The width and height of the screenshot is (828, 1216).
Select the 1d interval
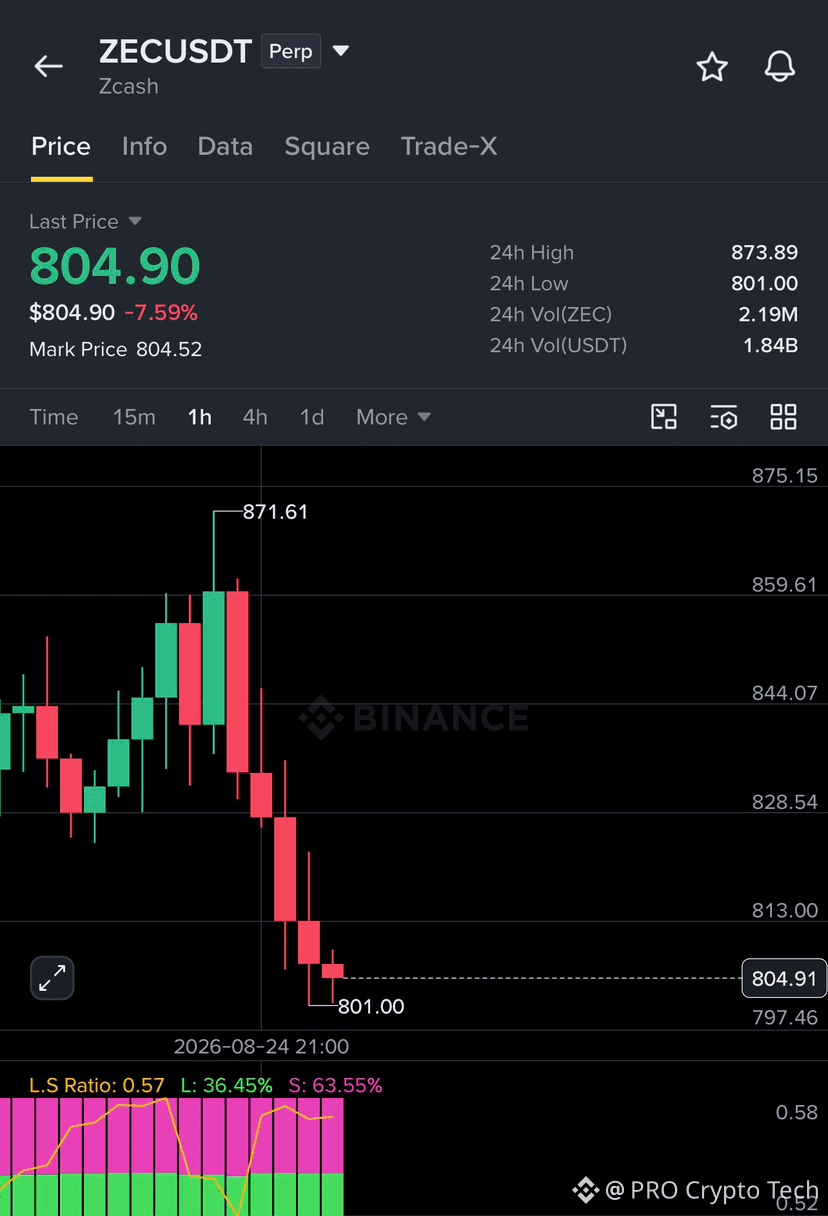click(312, 417)
